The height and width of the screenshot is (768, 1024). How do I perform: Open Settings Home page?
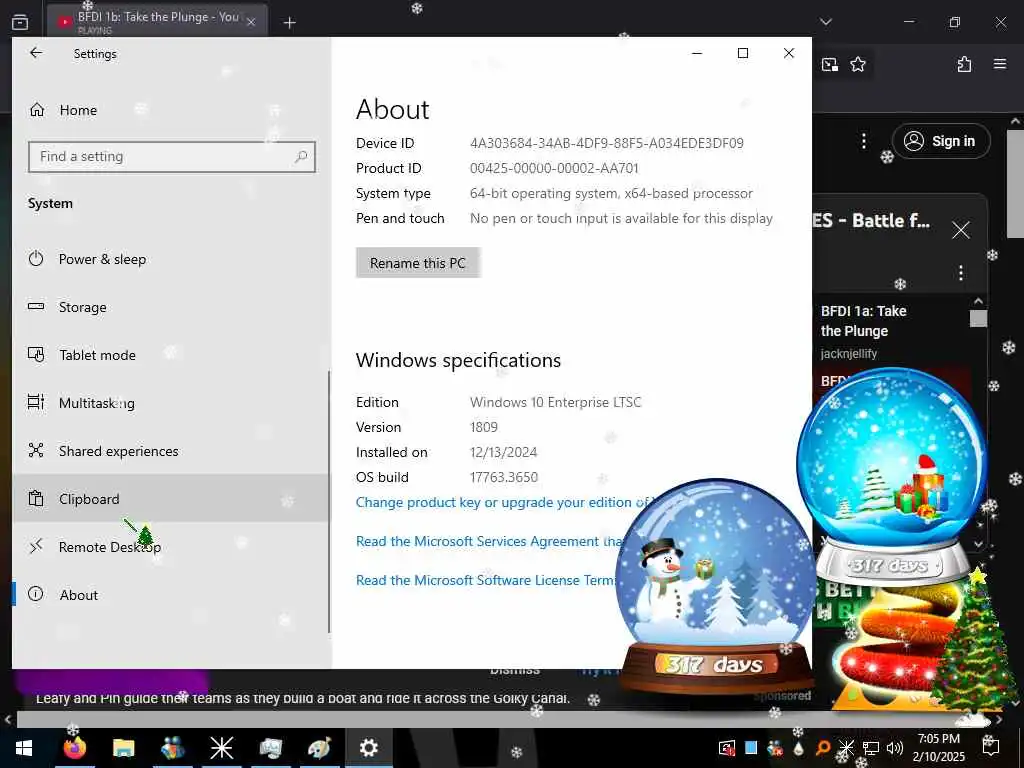(63, 110)
